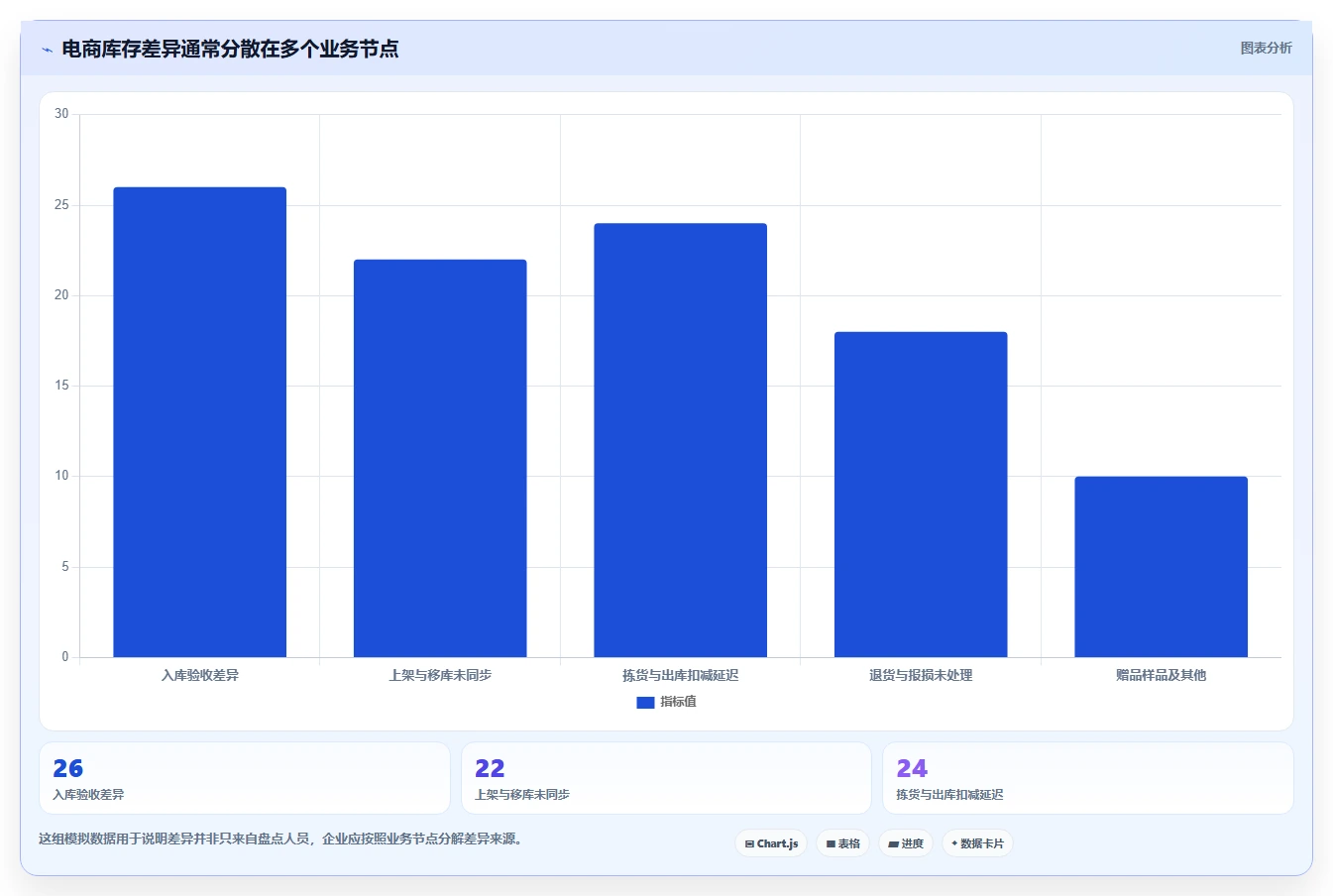
Task: Click the 拣货与出库扣减延迟 caption in the data card
Action: (x=949, y=795)
